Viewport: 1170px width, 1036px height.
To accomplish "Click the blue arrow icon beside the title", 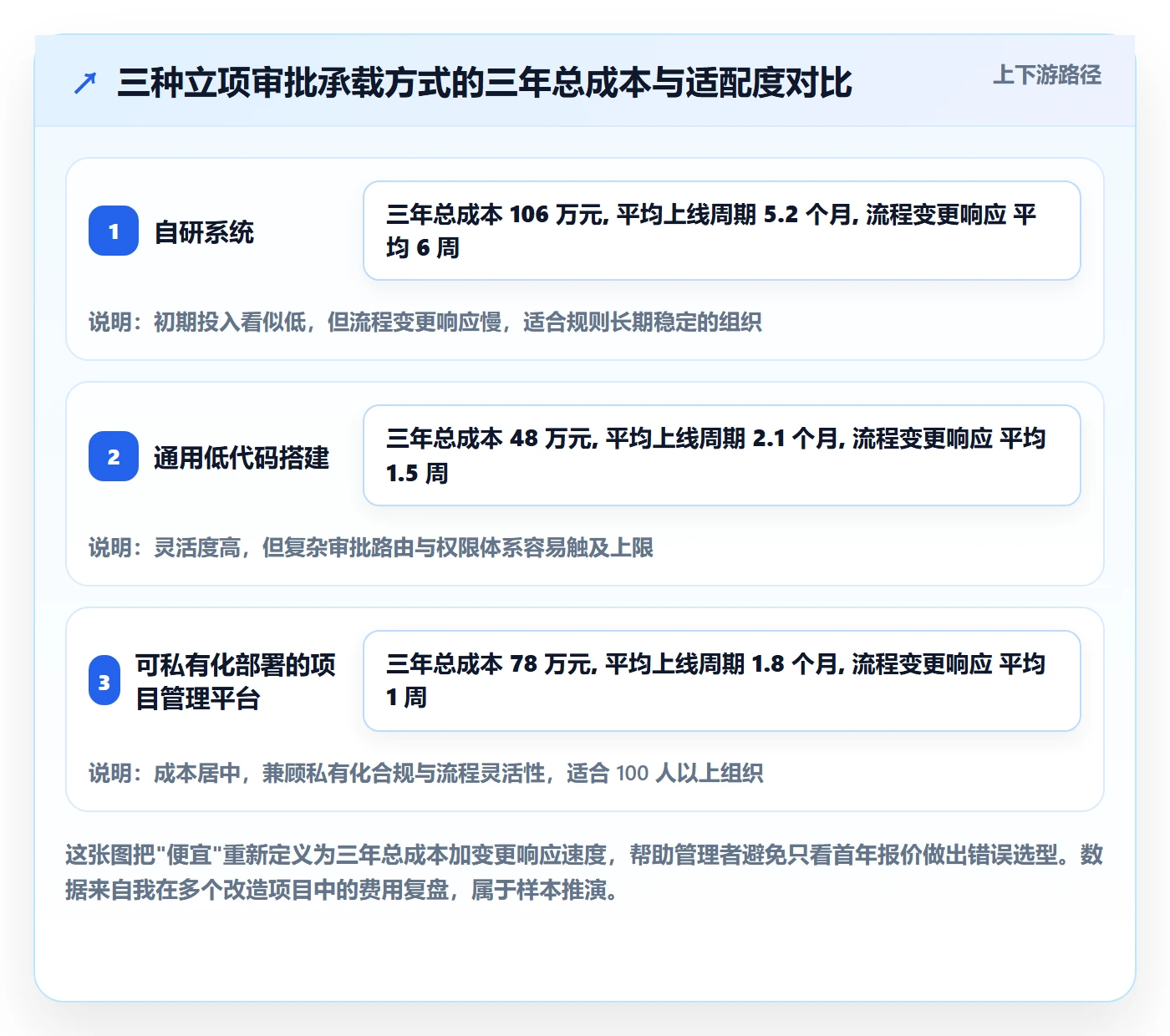I will point(85,83).
